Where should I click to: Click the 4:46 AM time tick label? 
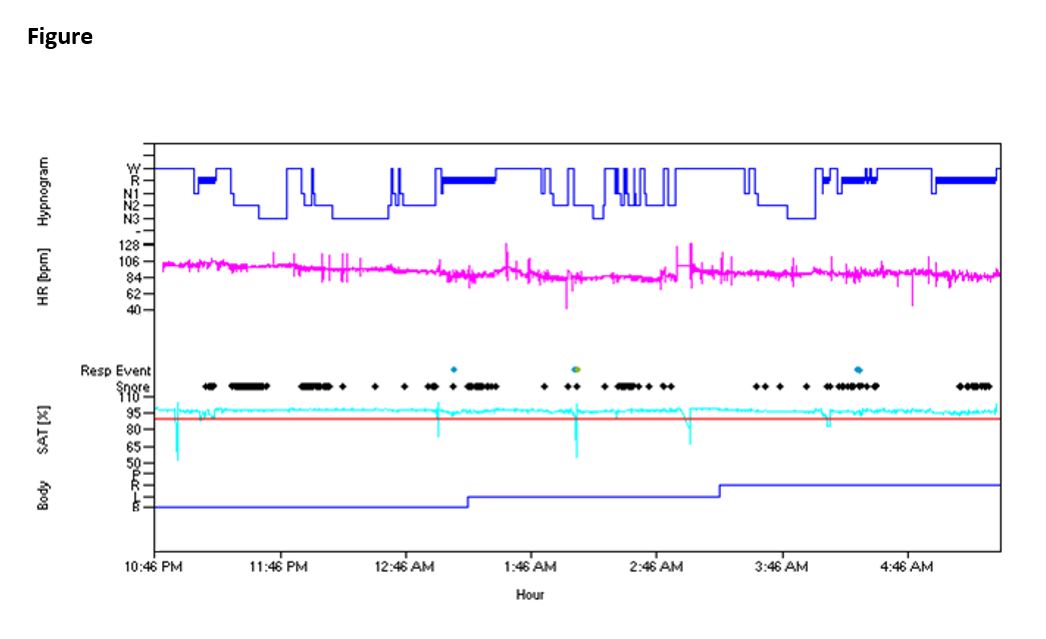coord(908,567)
